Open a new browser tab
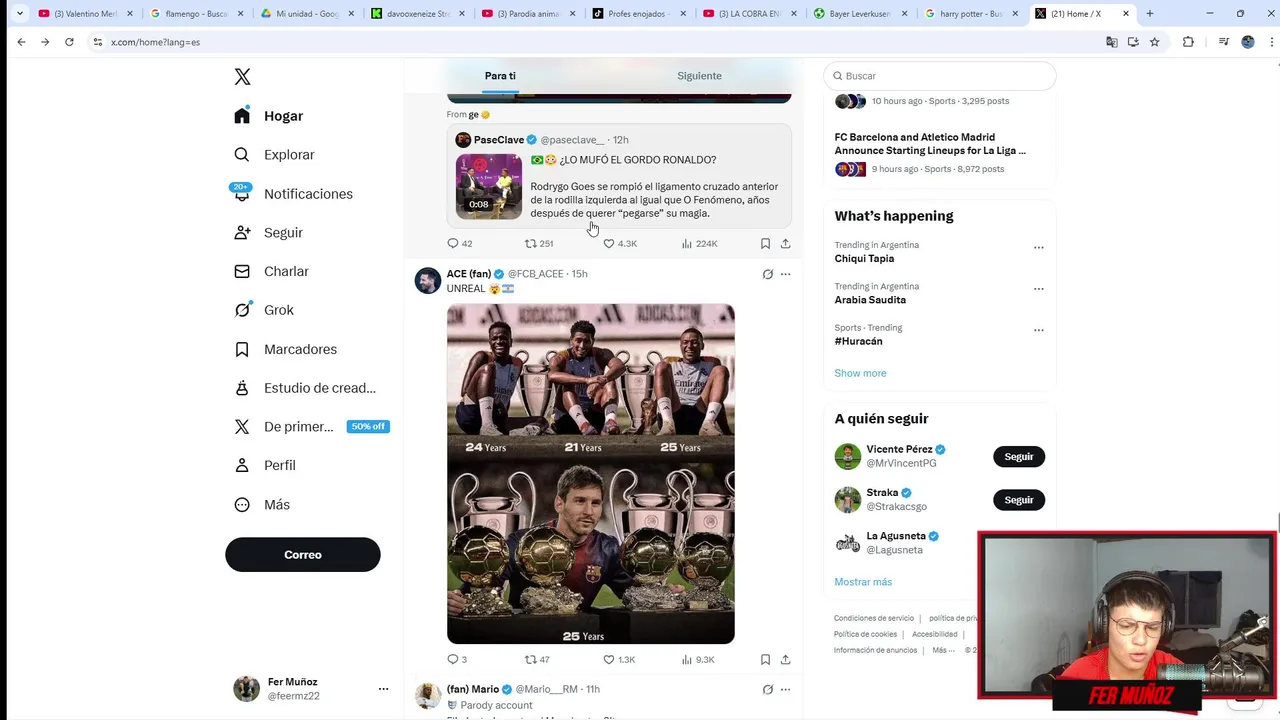The height and width of the screenshot is (720, 1280). click(1149, 14)
